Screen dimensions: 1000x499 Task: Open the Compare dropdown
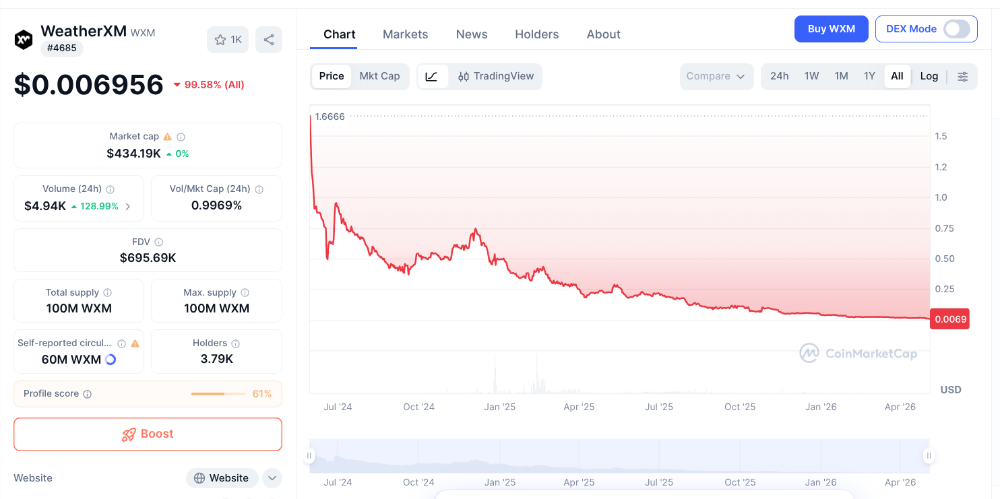click(716, 77)
